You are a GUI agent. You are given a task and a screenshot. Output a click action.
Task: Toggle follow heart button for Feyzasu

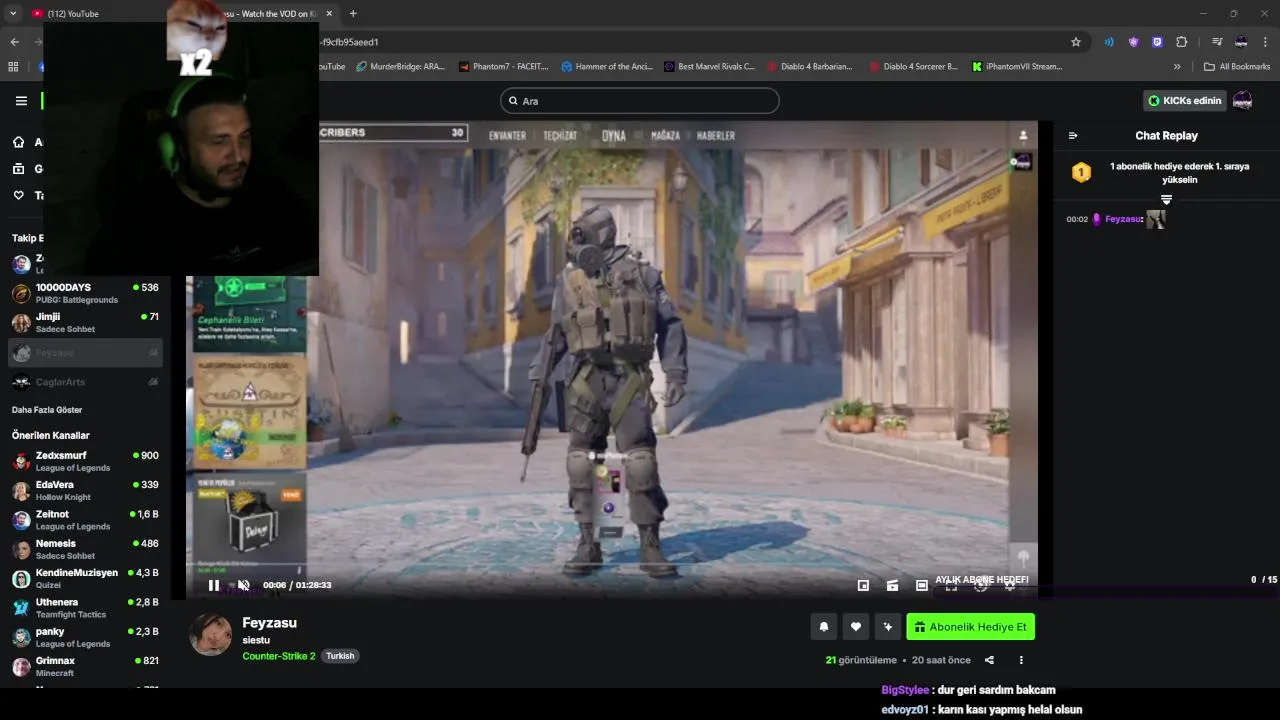(x=856, y=627)
